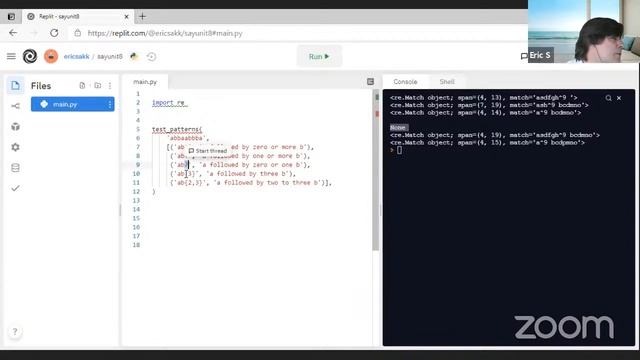Open the browser tab actions icon
The image size is (640, 360).
11,16
